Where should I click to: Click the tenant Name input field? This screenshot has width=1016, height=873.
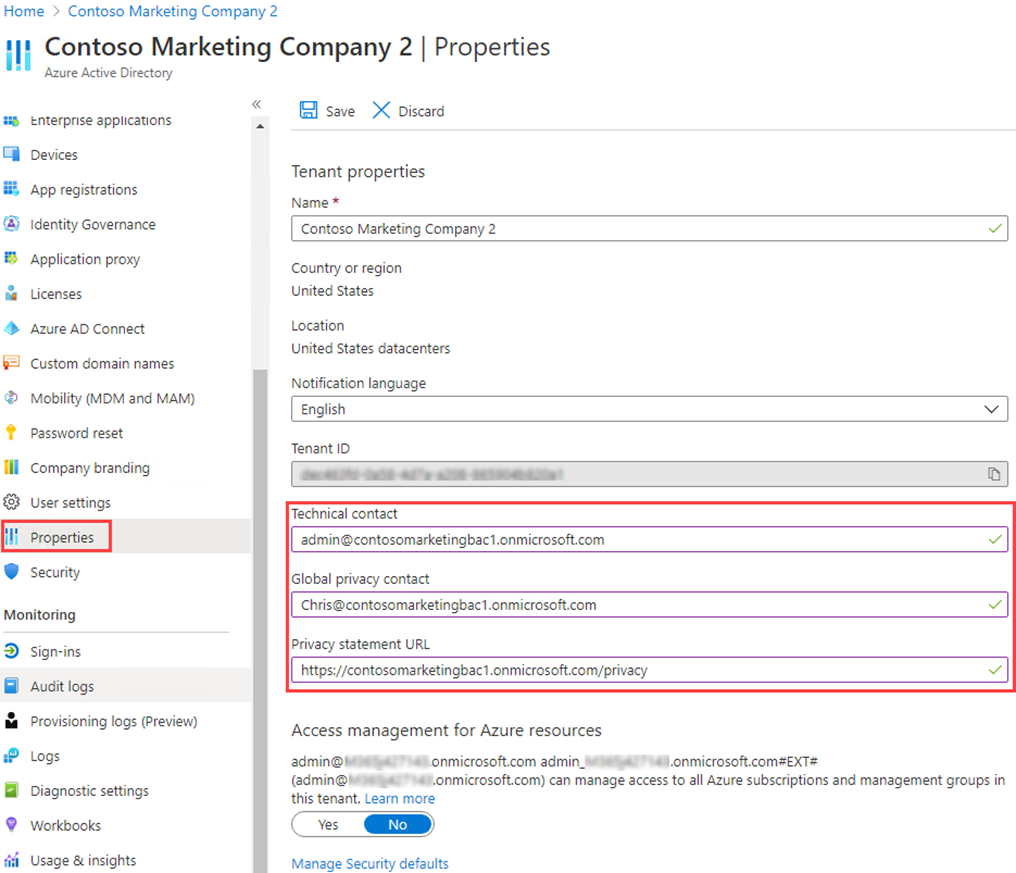point(649,228)
